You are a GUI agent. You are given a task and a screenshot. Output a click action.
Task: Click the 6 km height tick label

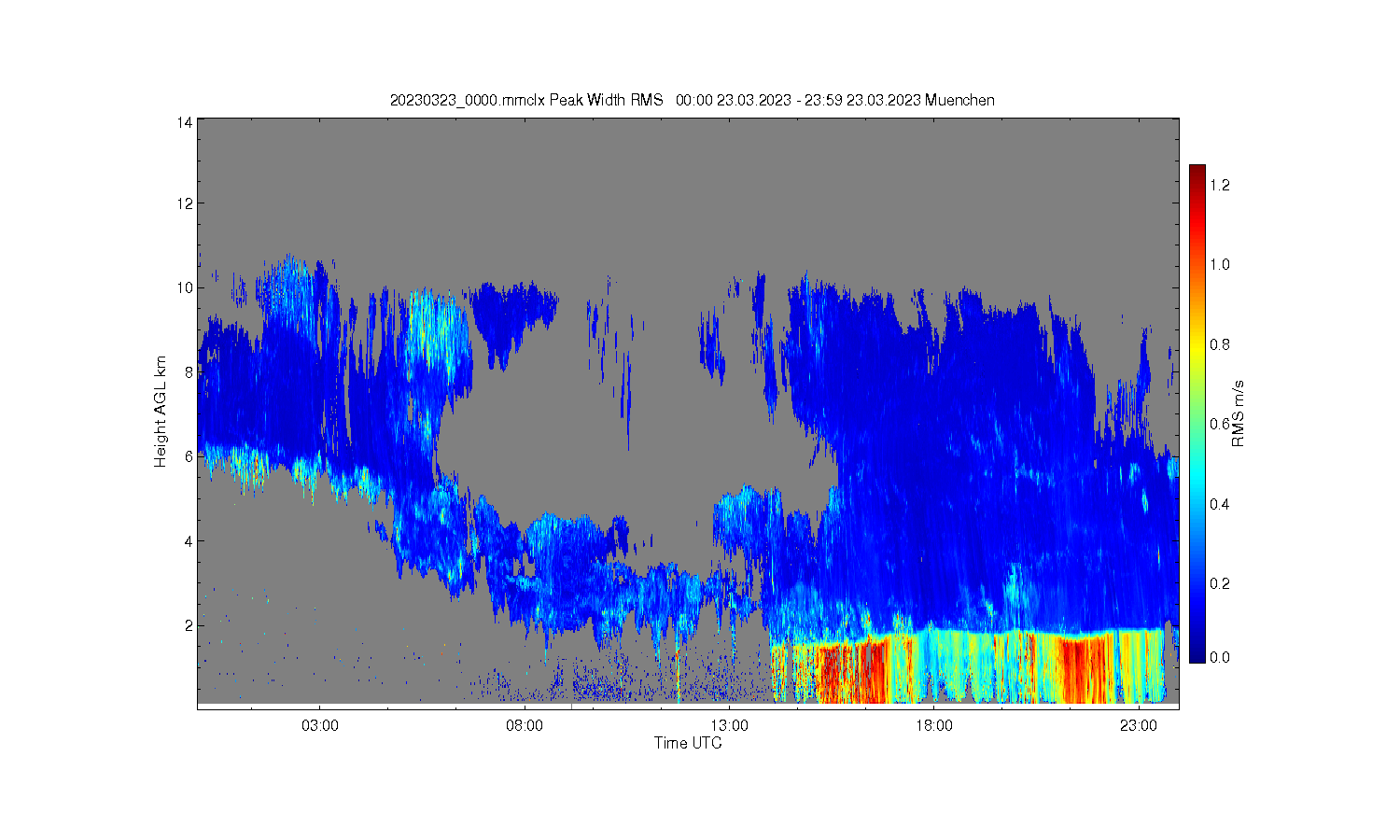point(189,456)
